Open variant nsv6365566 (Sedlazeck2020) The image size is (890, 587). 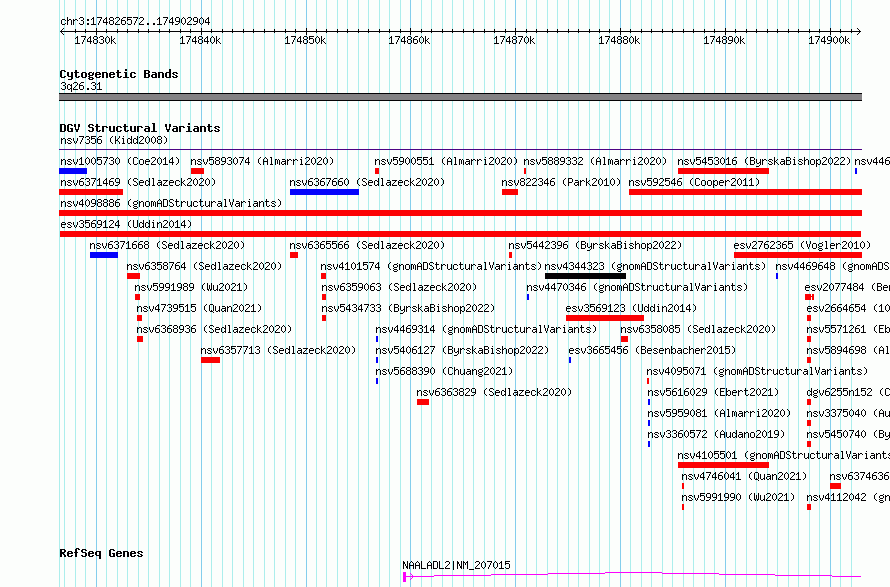pos(367,245)
